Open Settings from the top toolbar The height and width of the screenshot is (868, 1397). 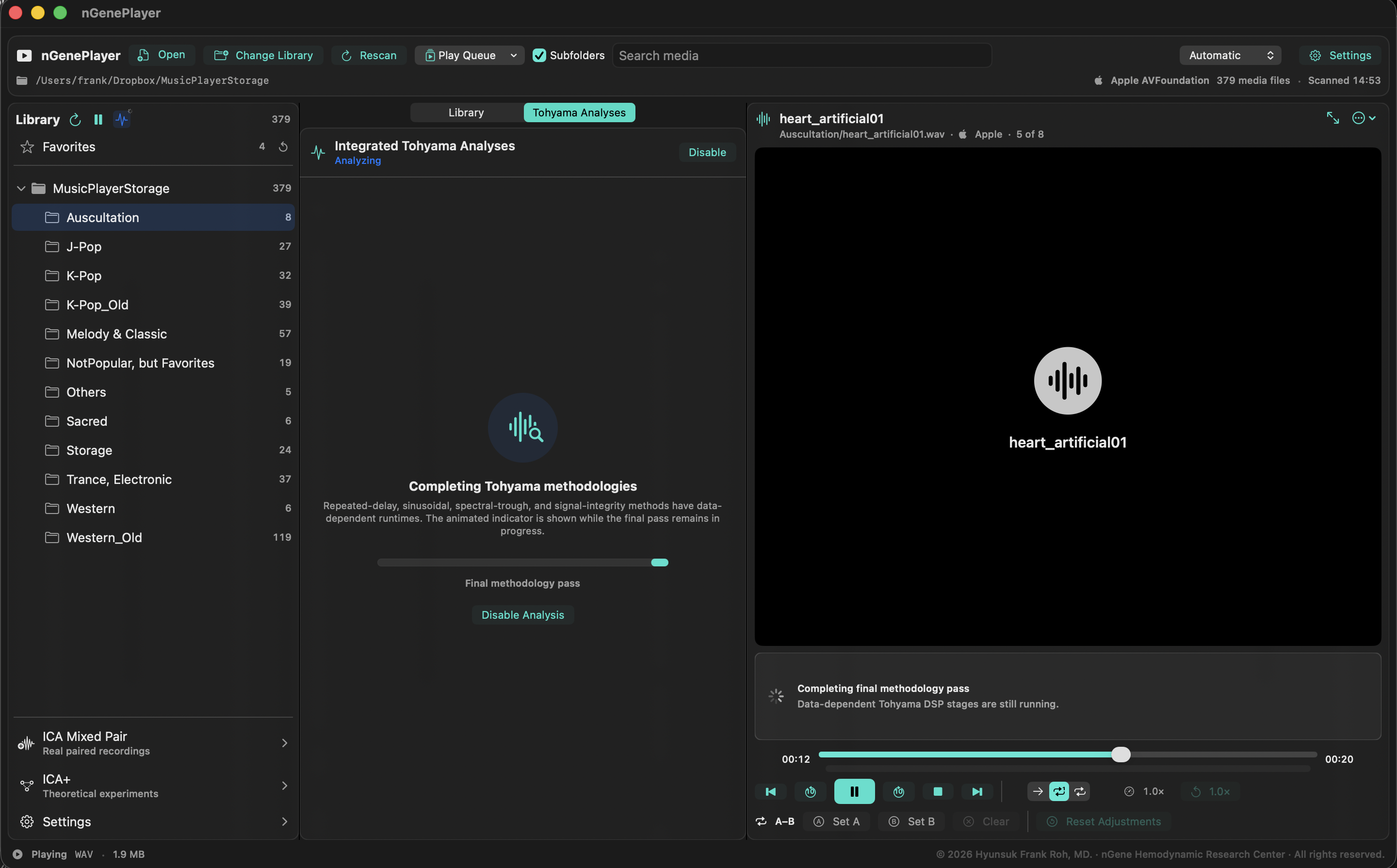pyautogui.click(x=1340, y=55)
